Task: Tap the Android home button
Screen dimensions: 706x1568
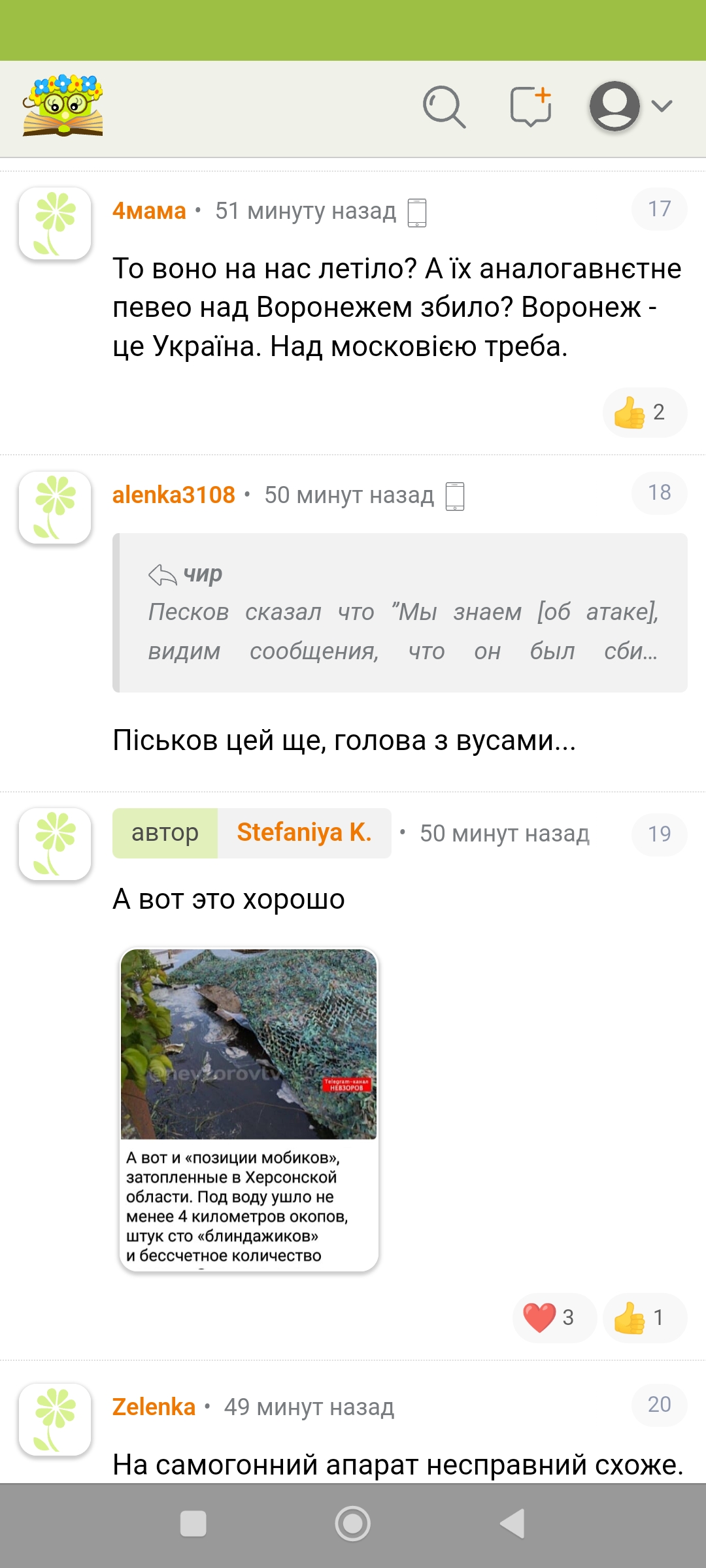Action: [353, 1524]
